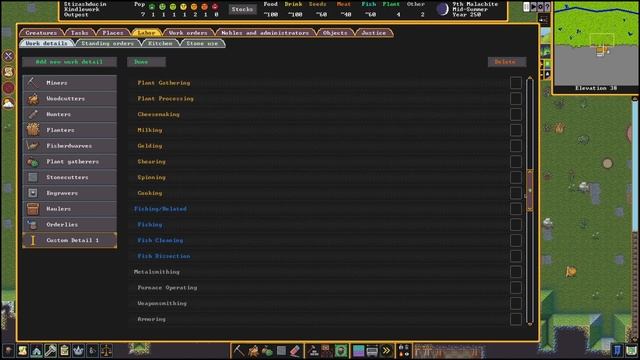Click the weather cloud icon on left edge

pos(8,104)
